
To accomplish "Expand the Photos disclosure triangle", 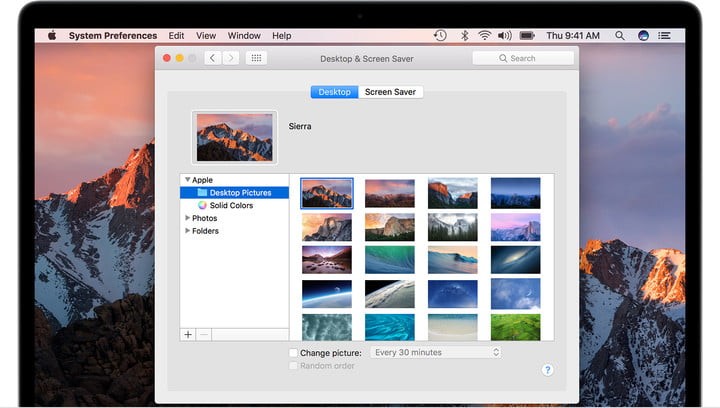I will tap(187, 218).
